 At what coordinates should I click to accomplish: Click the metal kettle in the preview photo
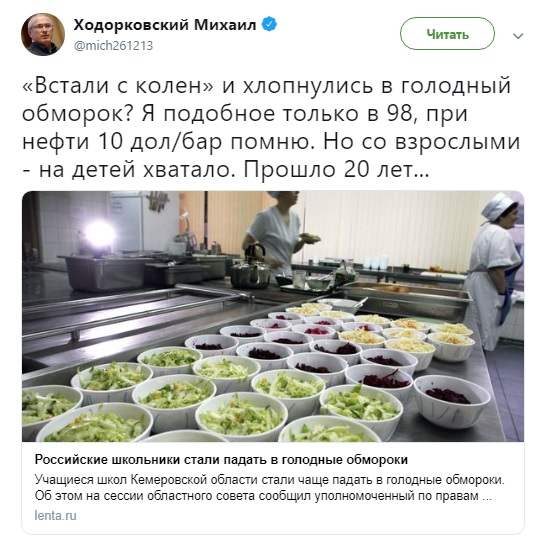tap(251, 266)
